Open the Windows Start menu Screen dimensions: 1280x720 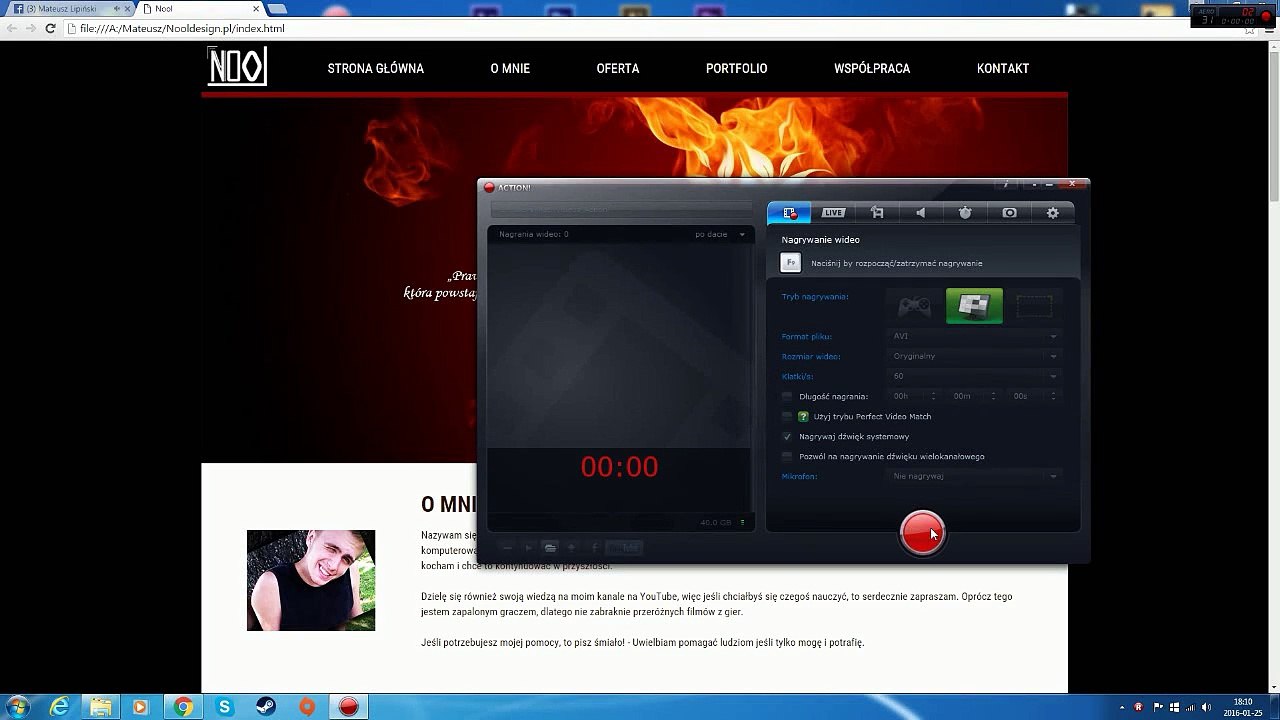[x=17, y=707]
